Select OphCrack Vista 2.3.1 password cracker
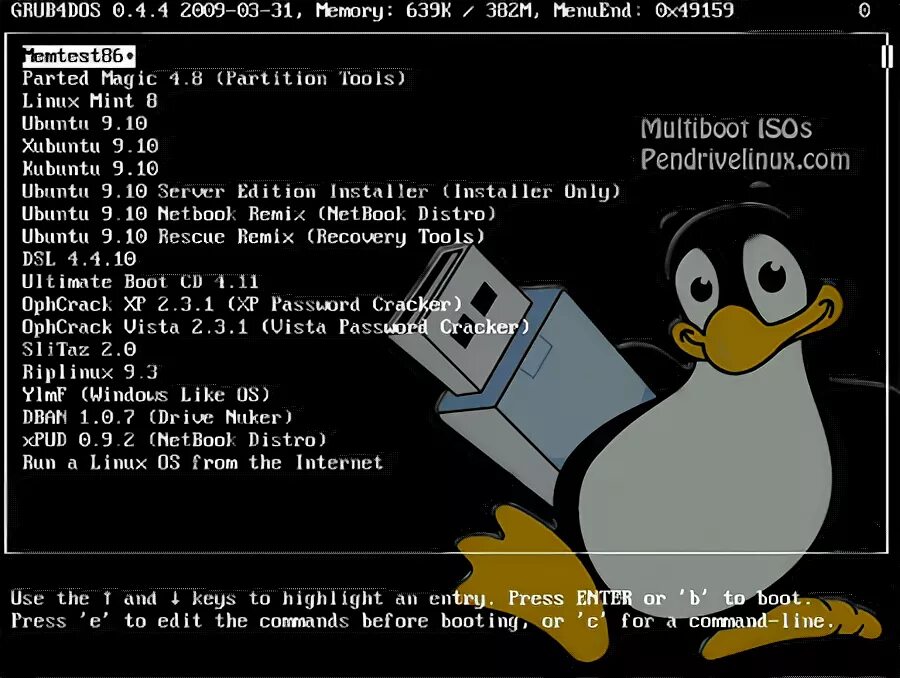The height and width of the screenshot is (678, 900). click(276, 327)
